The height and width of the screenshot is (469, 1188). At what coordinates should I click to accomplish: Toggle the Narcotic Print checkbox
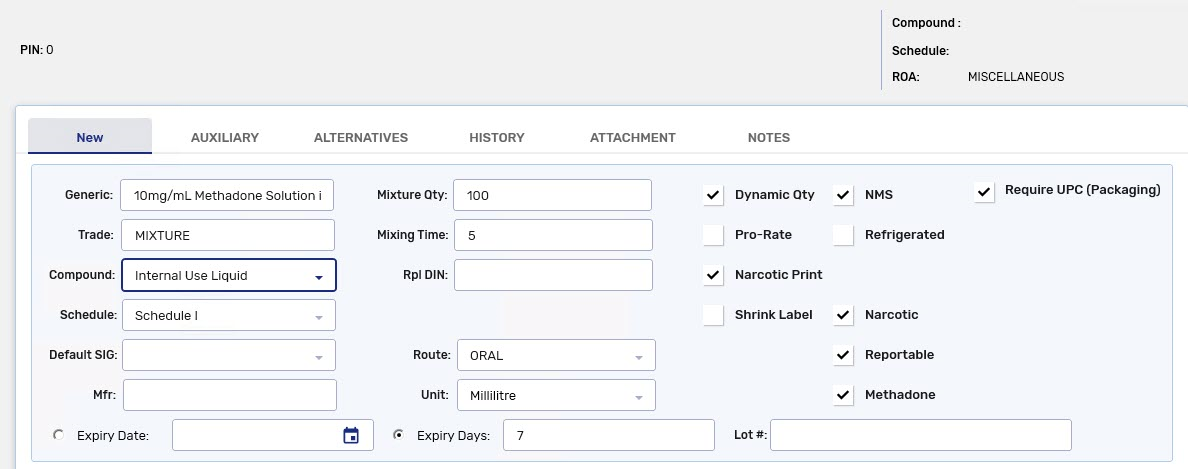[713, 275]
